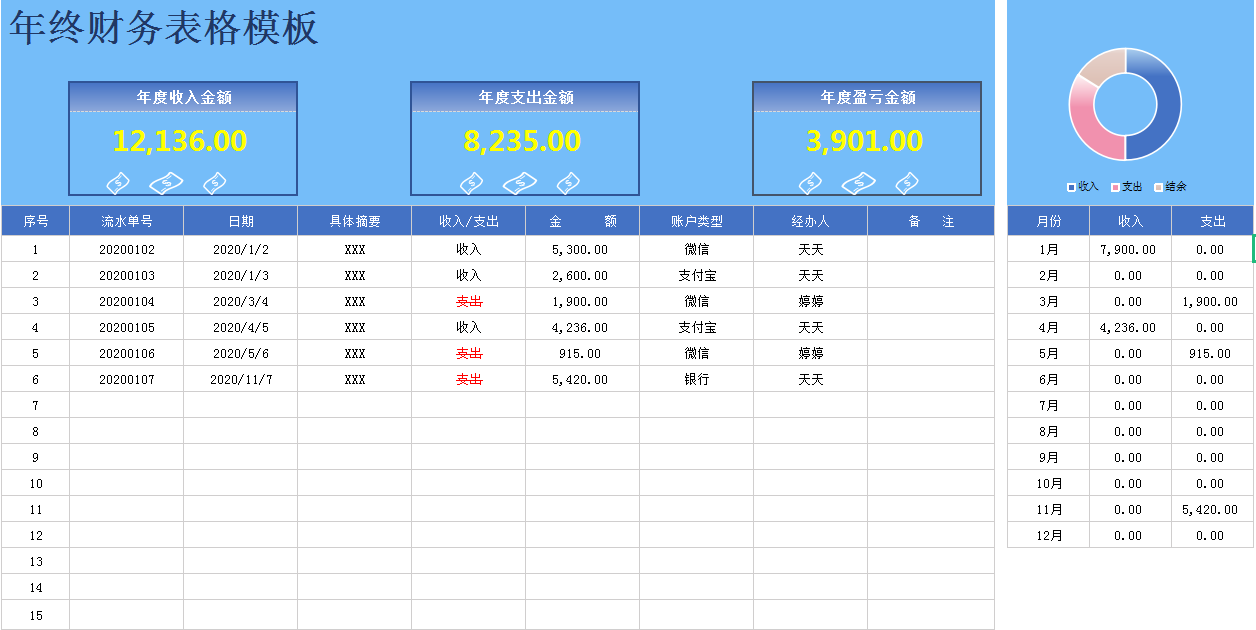Click 天天 in the 20200105 row

pyautogui.click(x=811, y=327)
